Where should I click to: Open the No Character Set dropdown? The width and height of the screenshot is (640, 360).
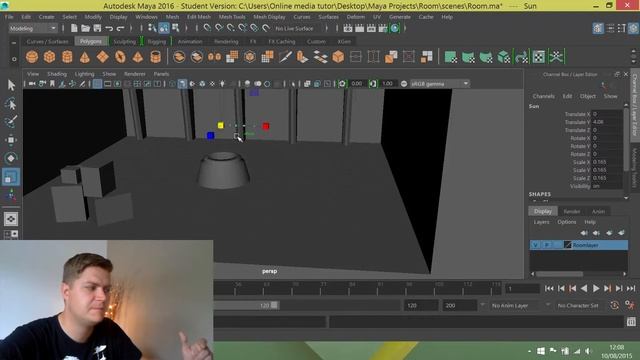click(x=579, y=305)
